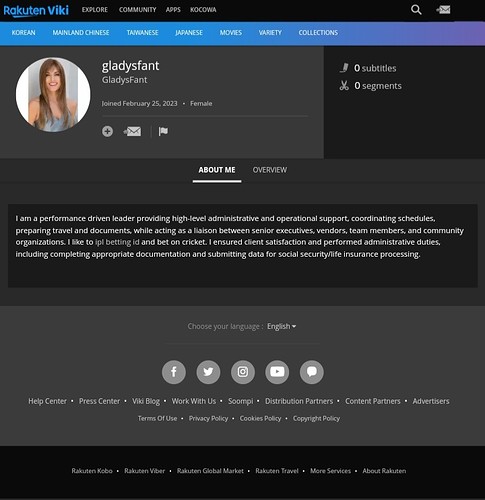Screen dimensions: 485x500
Task: Open the Cookies Policy link
Action: point(260,418)
